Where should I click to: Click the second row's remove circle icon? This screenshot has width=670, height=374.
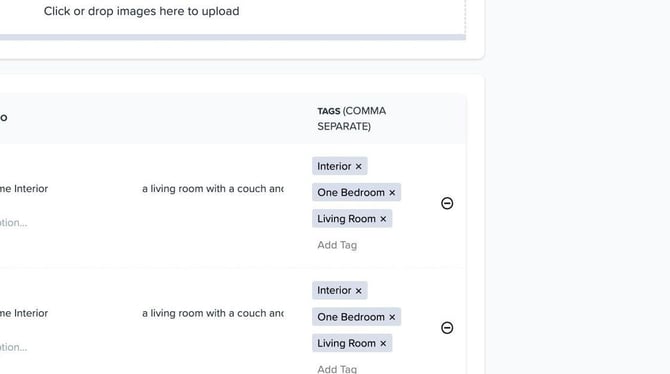point(447,328)
